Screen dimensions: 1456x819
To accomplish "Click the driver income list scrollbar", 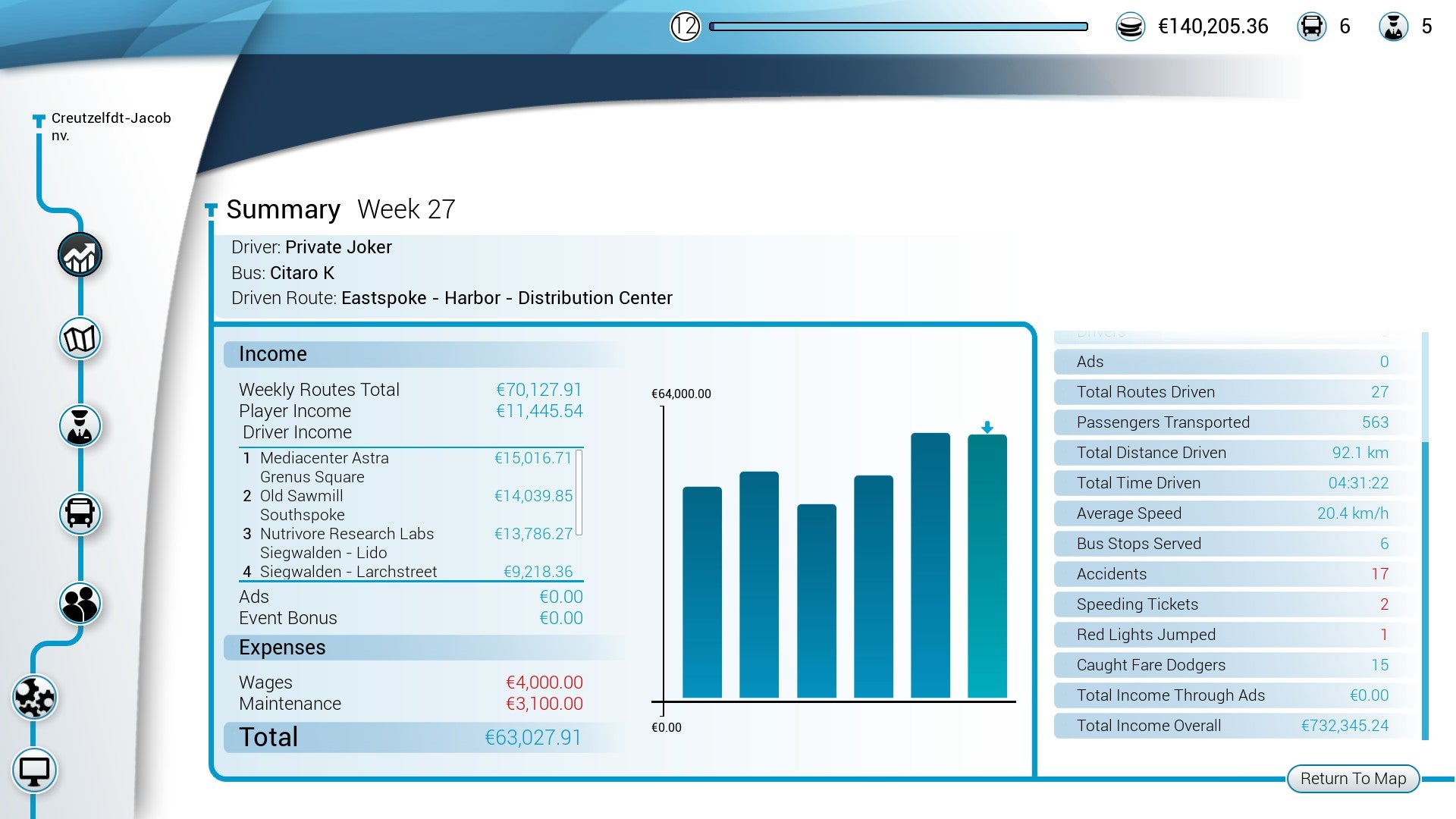I will coord(579,493).
